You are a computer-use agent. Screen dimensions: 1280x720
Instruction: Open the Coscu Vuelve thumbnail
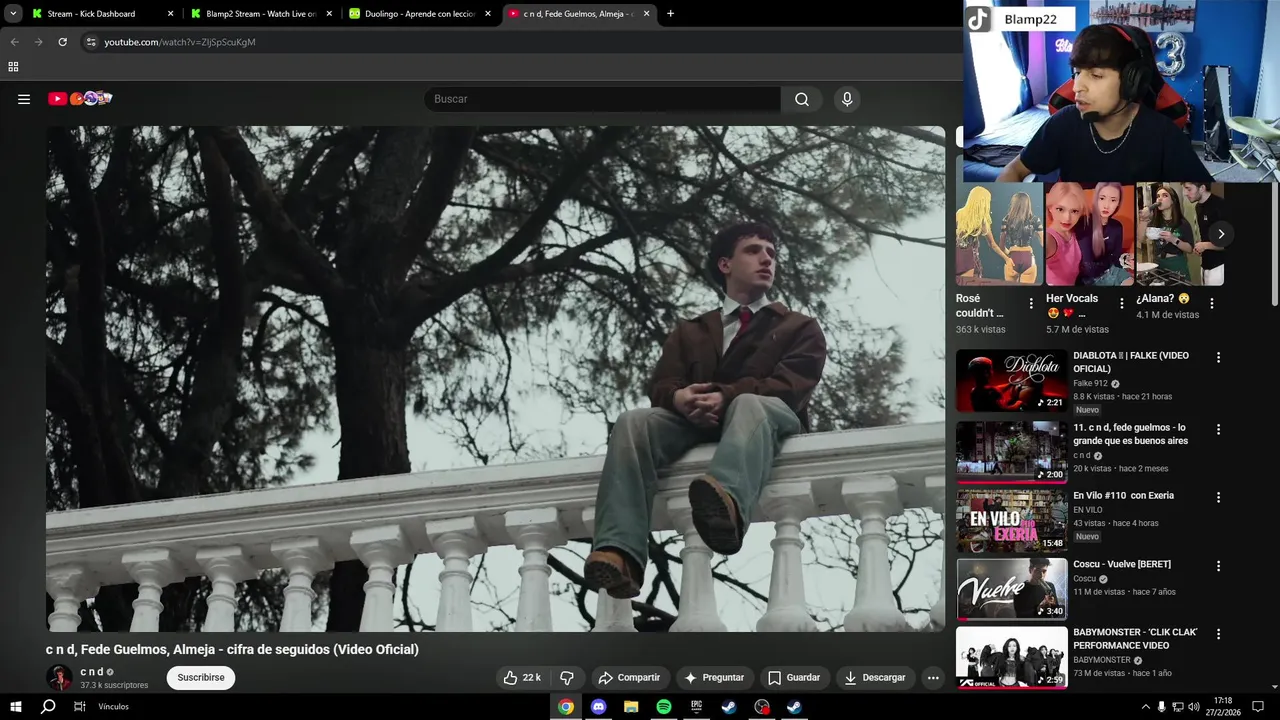(x=1011, y=589)
